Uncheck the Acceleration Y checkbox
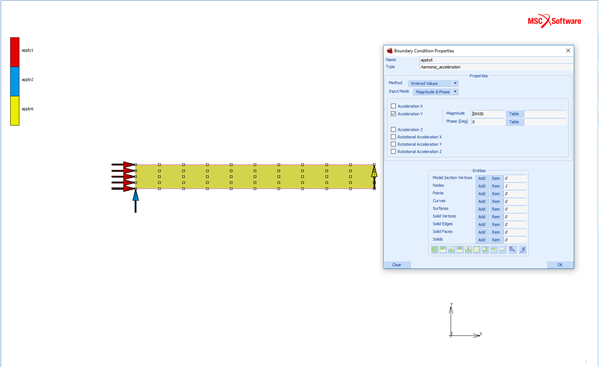 393,114
